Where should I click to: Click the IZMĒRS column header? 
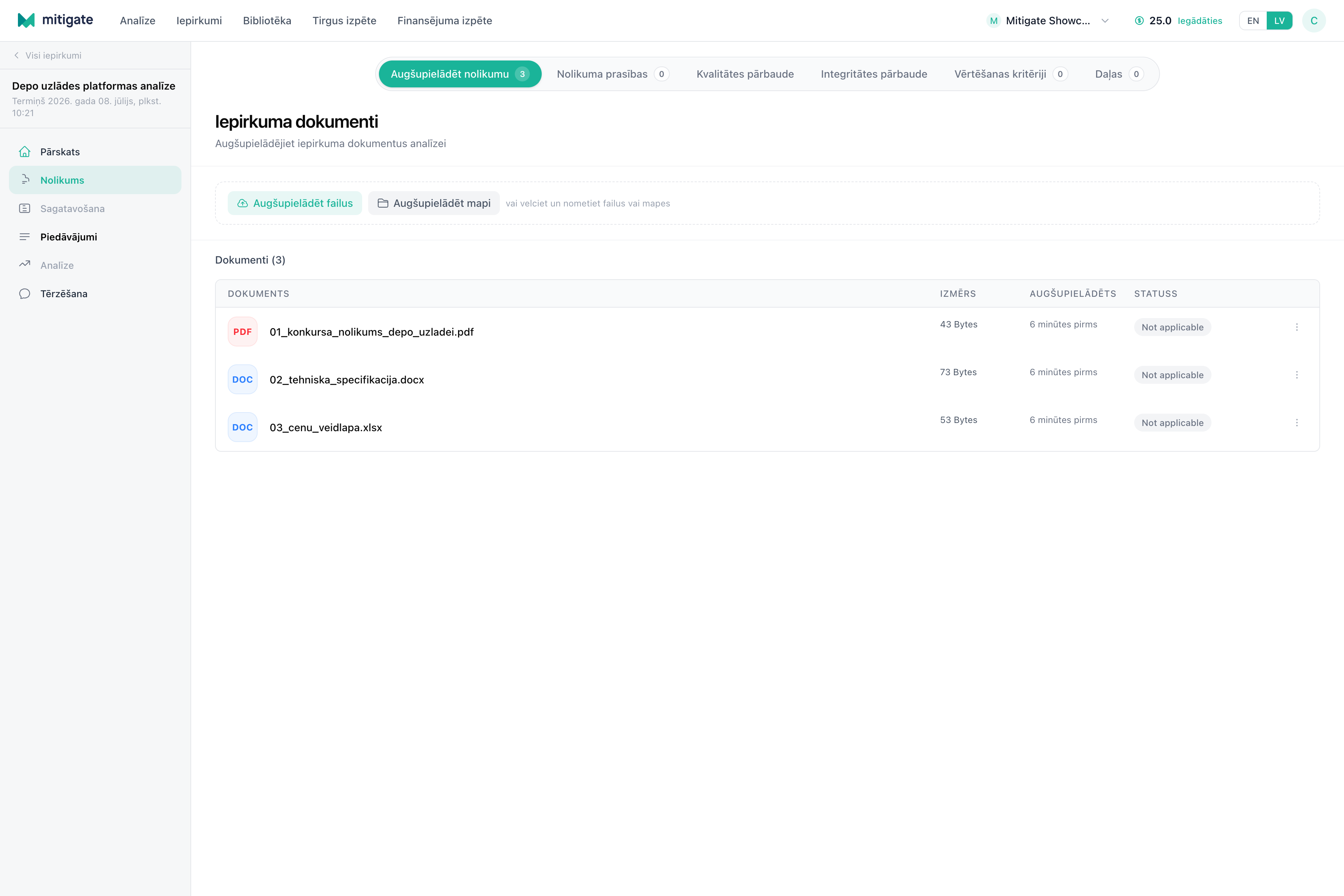[958, 294]
